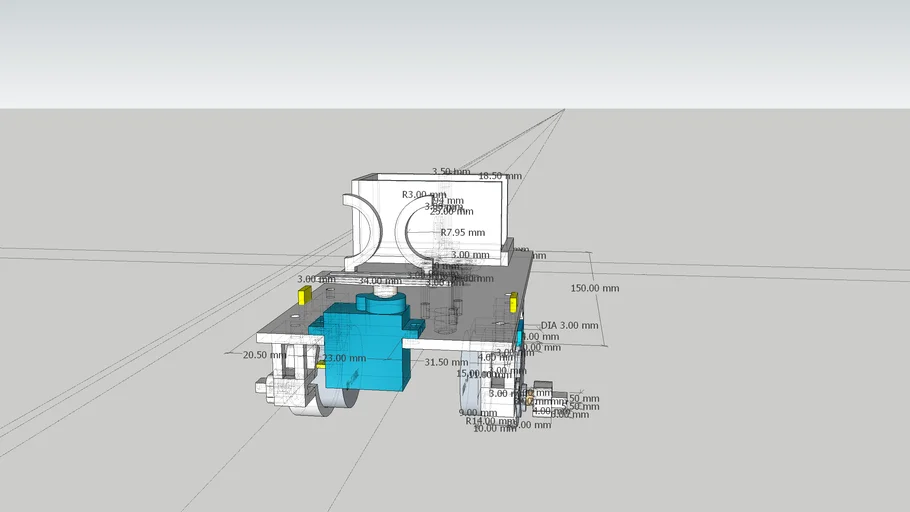
Task: Select the R14.00 mm radius label
Action: 490,421
